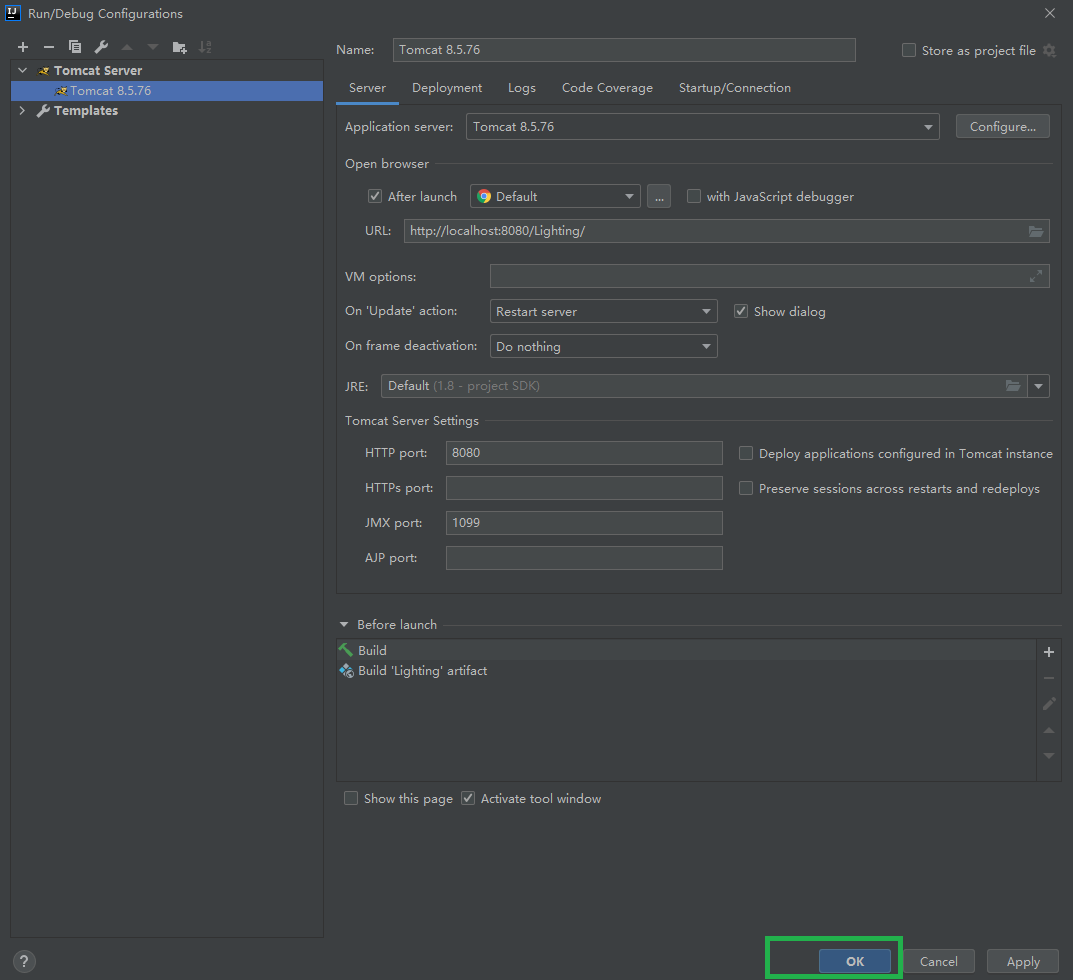Screen dimensions: 1073x980
Task: Toggle the Show dialog checkbox
Action: point(741,311)
